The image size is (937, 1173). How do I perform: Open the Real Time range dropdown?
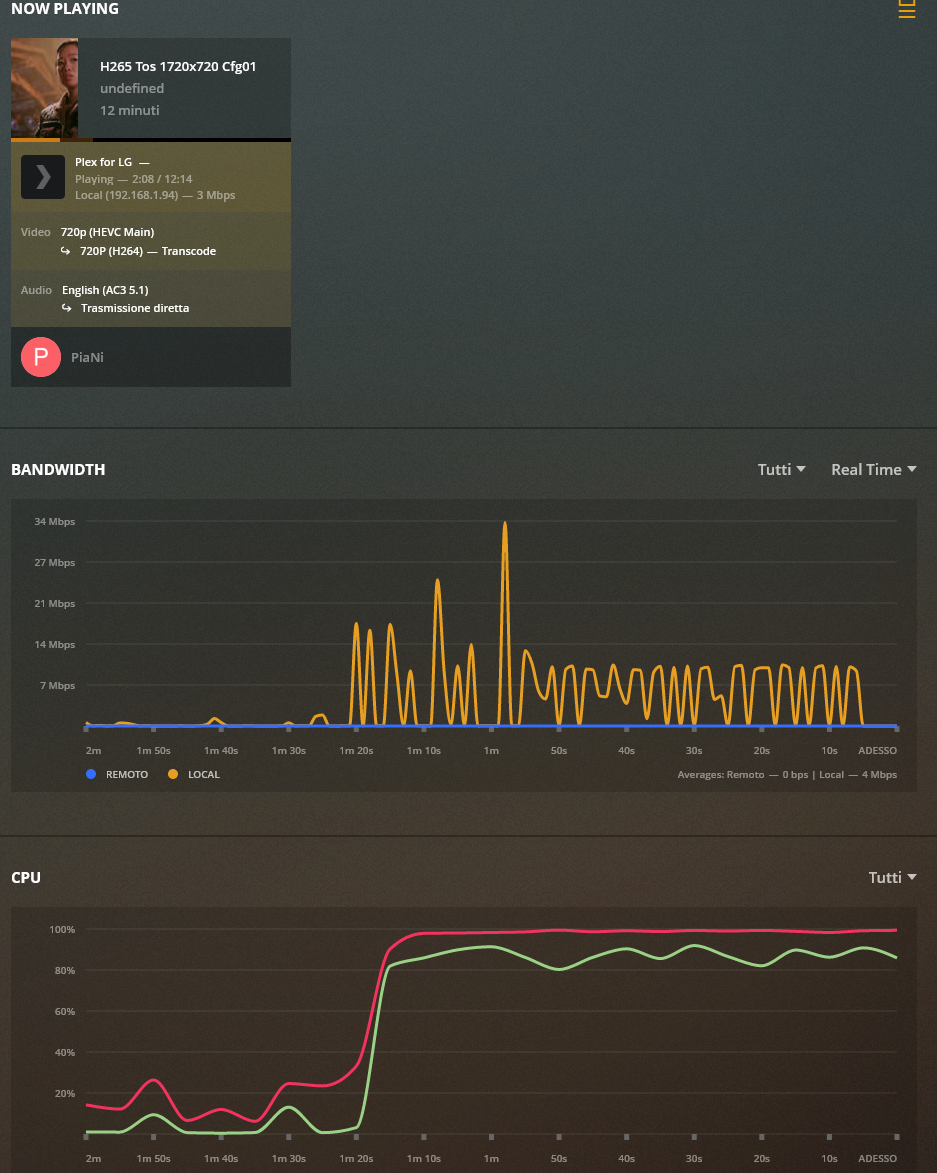(x=873, y=469)
